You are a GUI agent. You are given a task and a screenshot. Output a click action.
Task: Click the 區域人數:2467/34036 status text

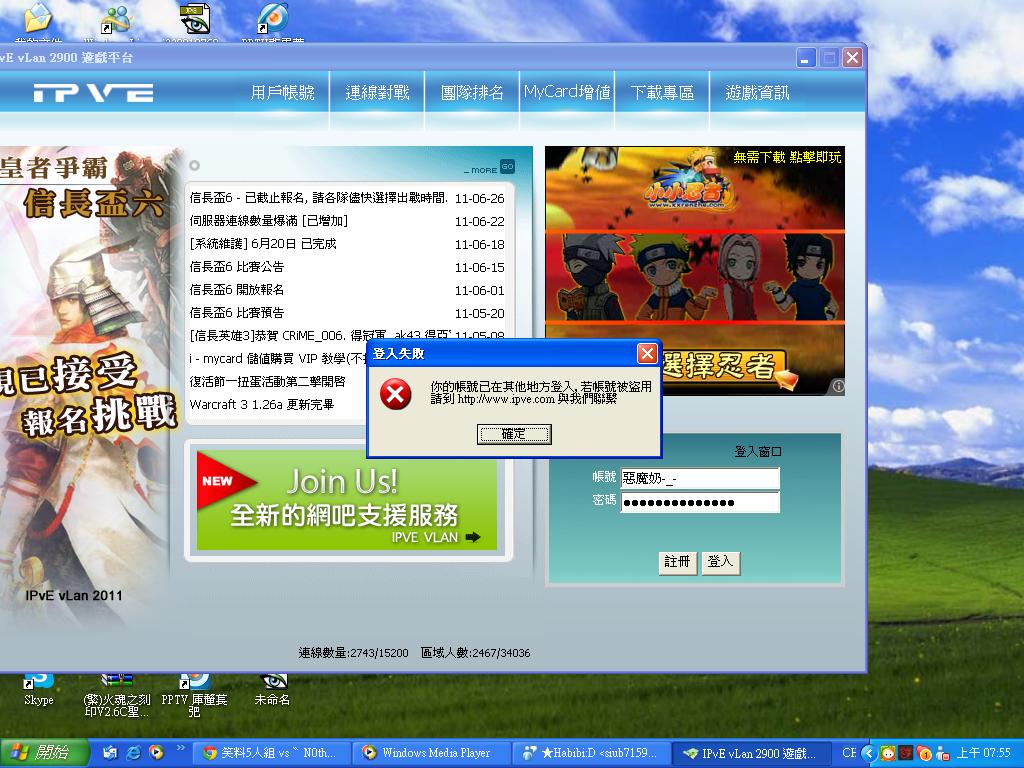click(475, 652)
